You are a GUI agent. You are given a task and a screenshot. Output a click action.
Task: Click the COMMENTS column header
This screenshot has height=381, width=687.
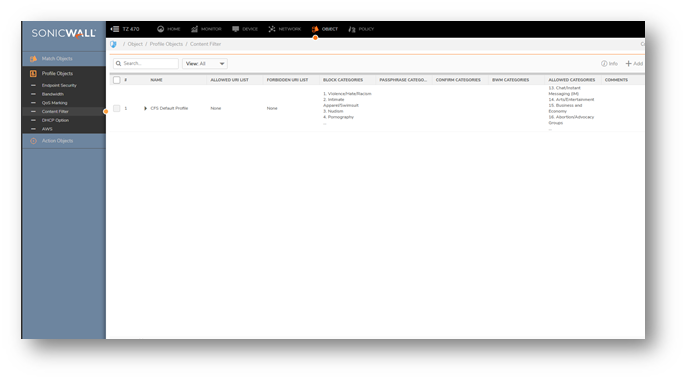point(616,80)
